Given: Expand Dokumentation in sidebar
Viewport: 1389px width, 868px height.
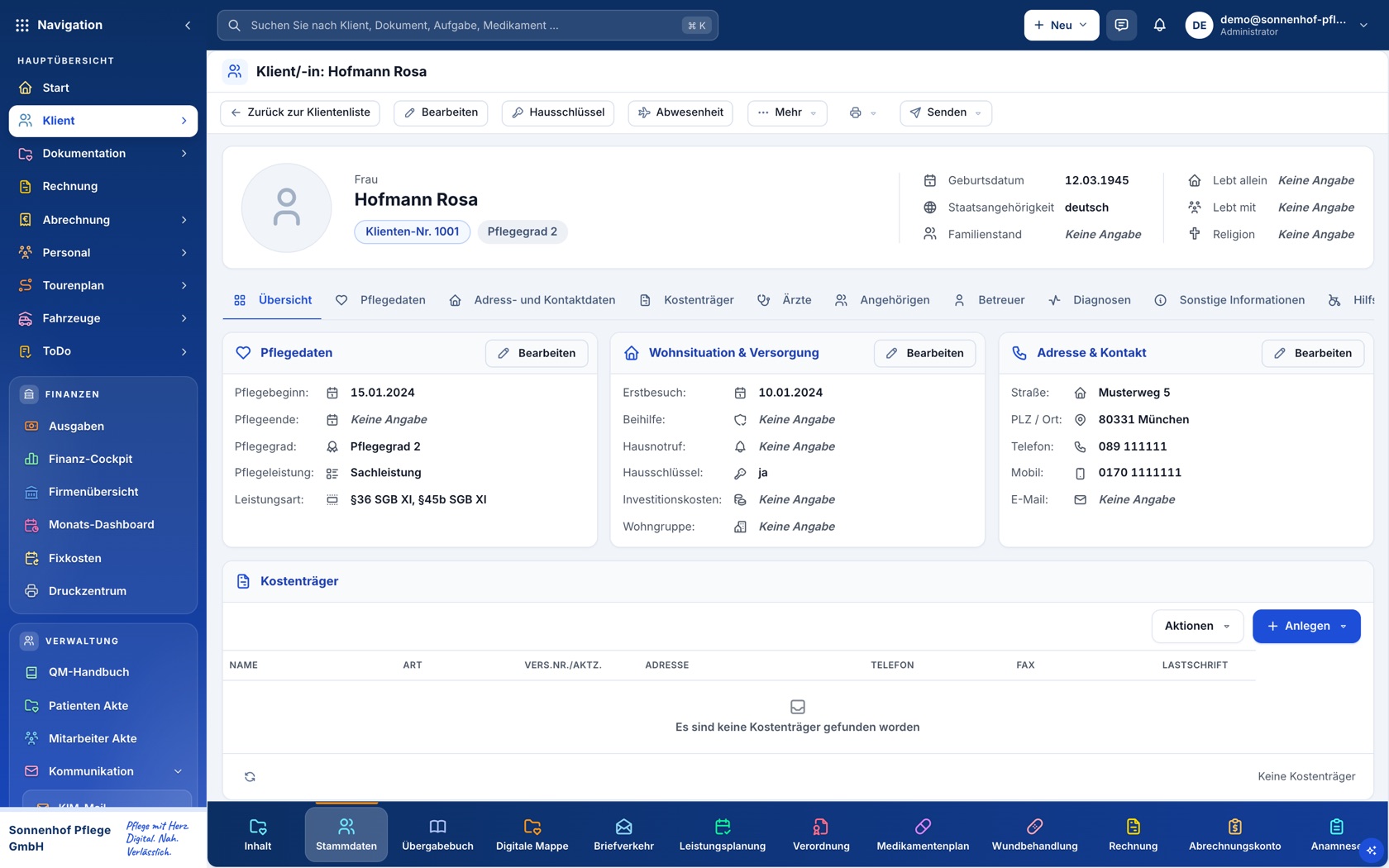Looking at the screenshot, I should 103,154.
